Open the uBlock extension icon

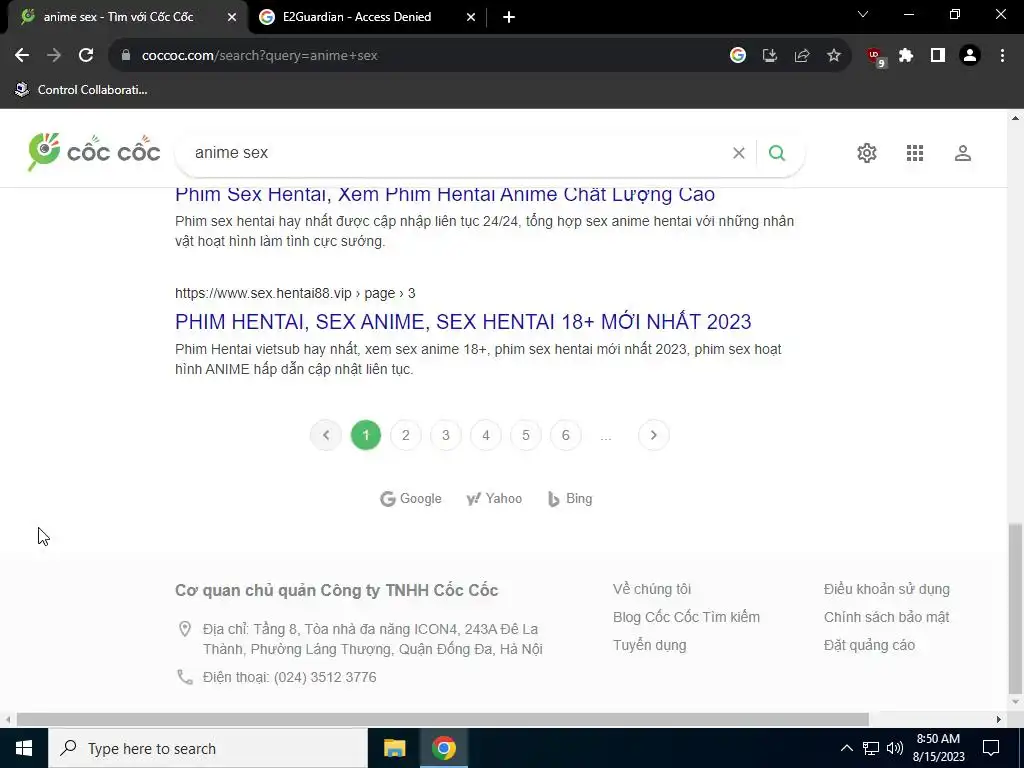point(875,57)
